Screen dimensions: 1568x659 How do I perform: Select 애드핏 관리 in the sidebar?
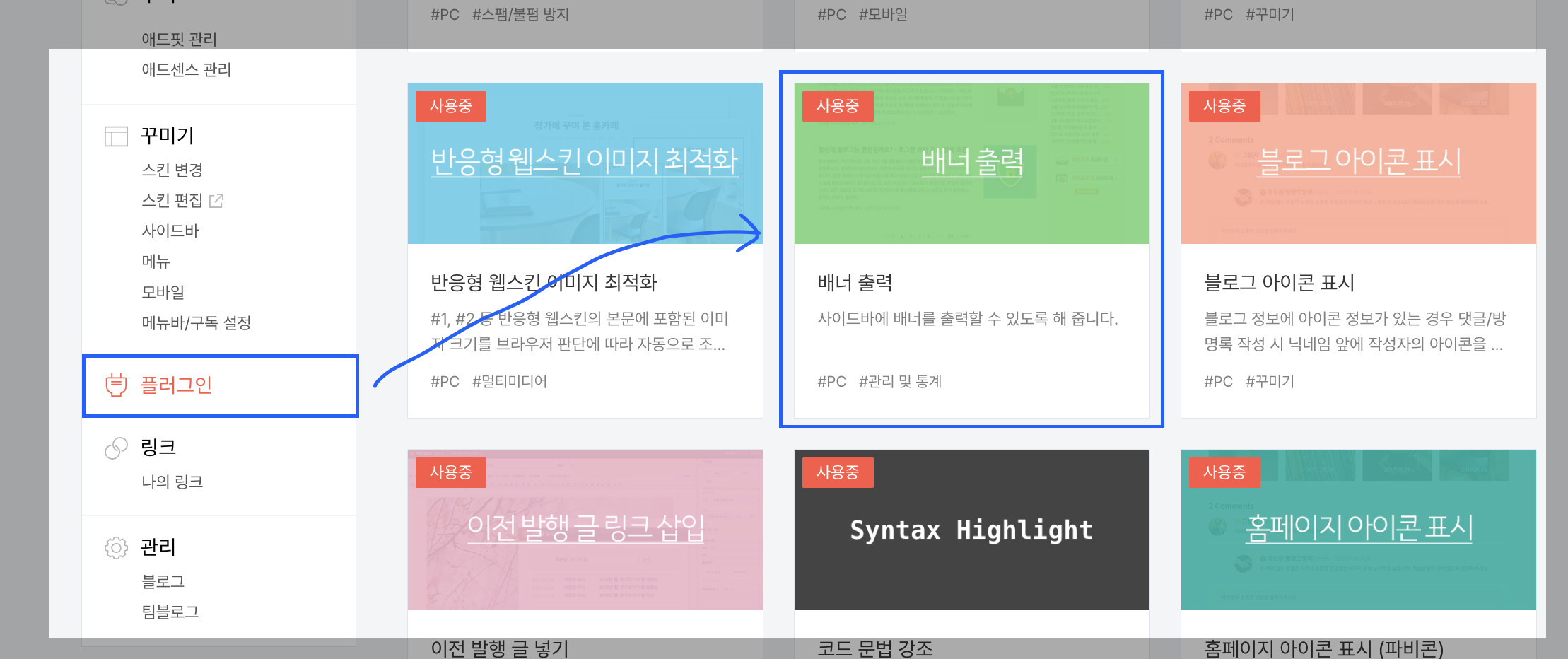click(179, 39)
